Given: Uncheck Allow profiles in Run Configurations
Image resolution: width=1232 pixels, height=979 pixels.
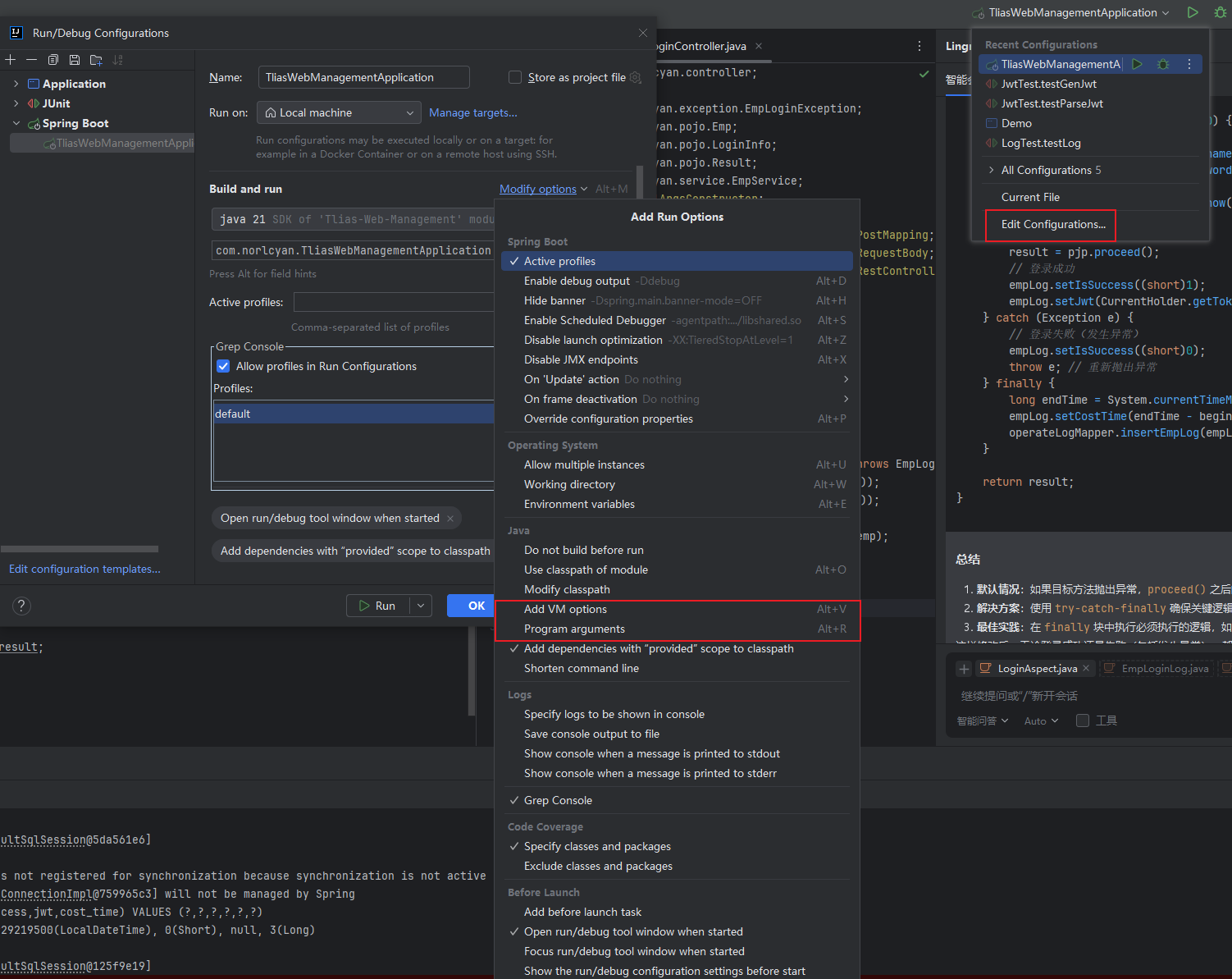Looking at the screenshot, I should point(223,366).
